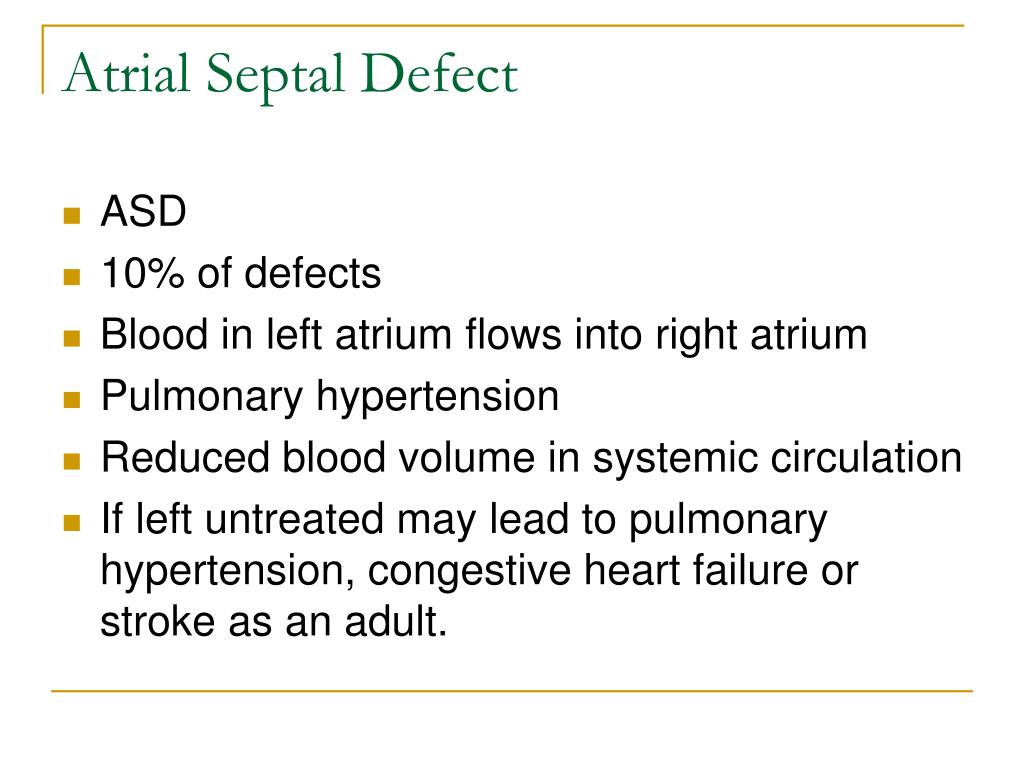Select the 'ASD' bullet text
The width and height of the screenshot is (1024, 768).
[x=144, y=212]
